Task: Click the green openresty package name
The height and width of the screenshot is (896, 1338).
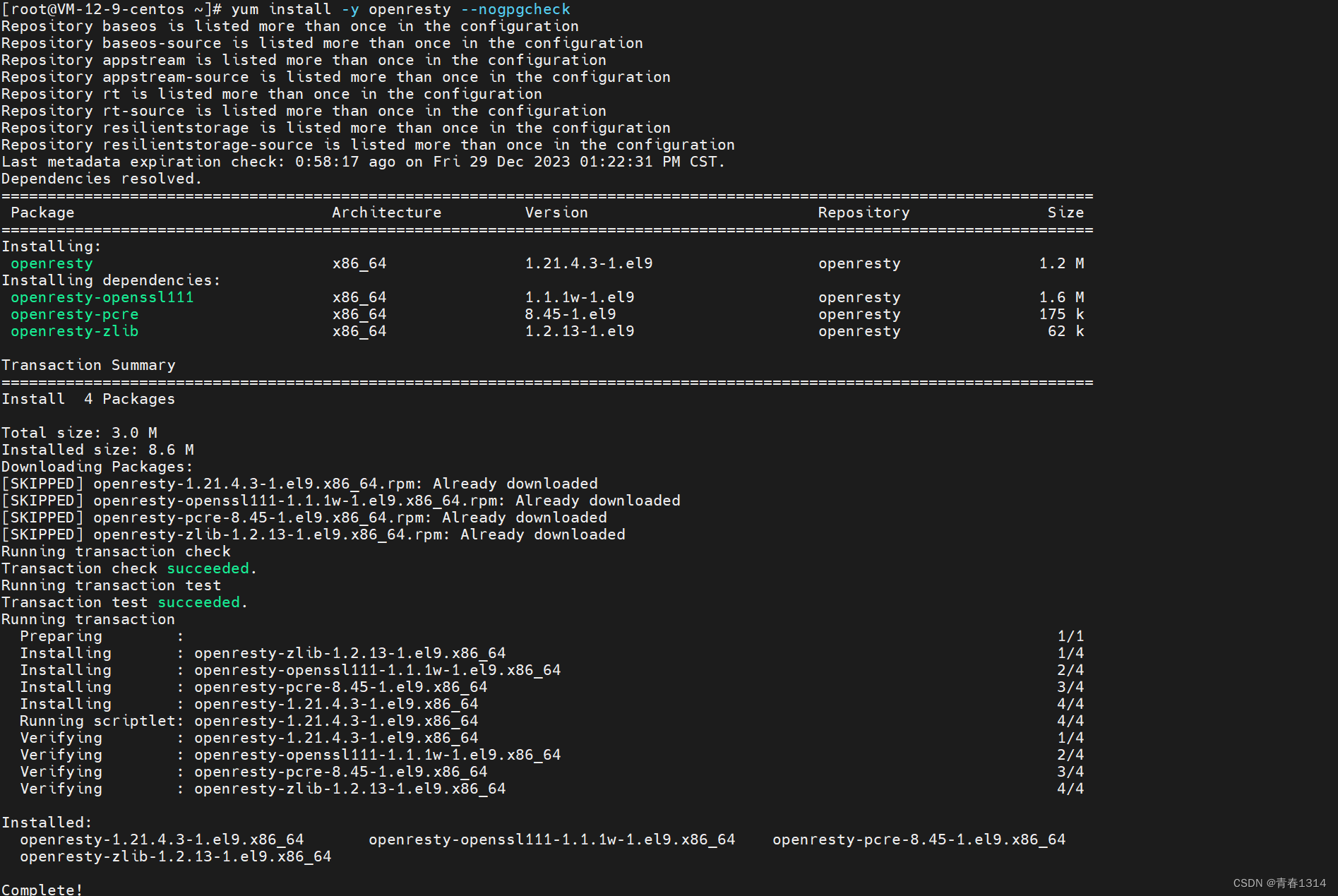Action: coord(52,263)
